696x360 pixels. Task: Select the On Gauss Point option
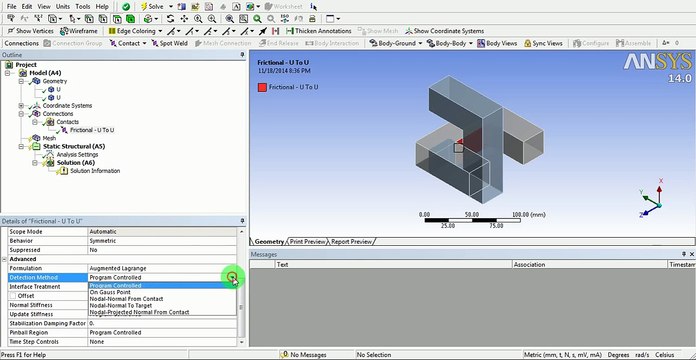pyautogui.click(x=162, y=292)
